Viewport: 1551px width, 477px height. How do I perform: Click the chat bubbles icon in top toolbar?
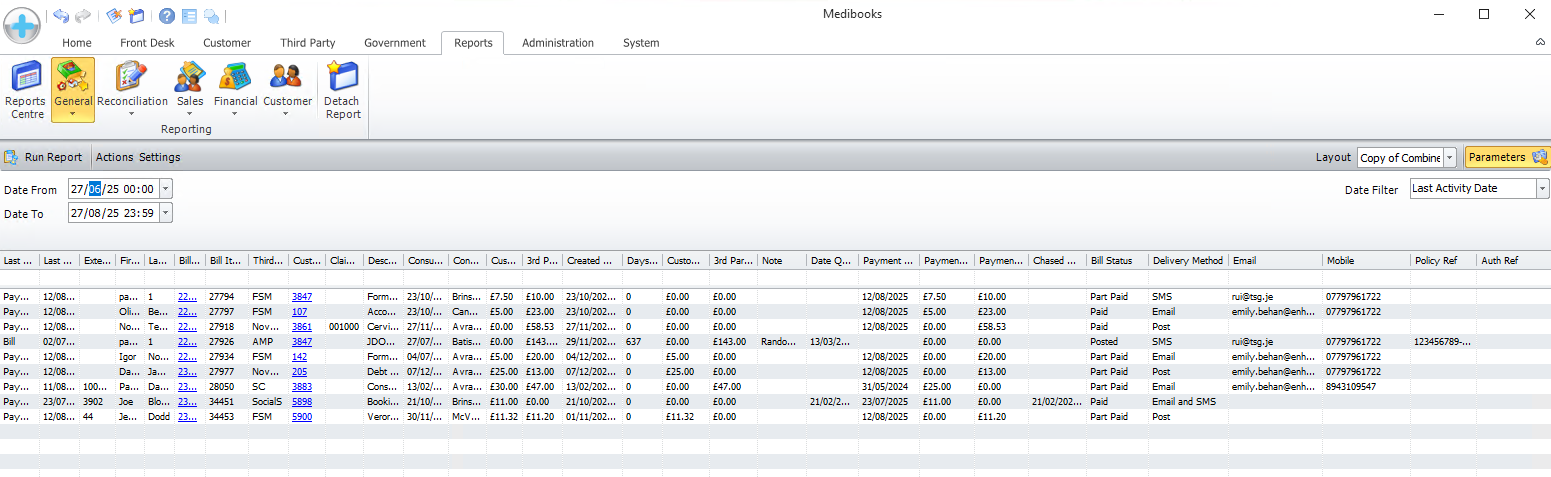click(211, 16)
